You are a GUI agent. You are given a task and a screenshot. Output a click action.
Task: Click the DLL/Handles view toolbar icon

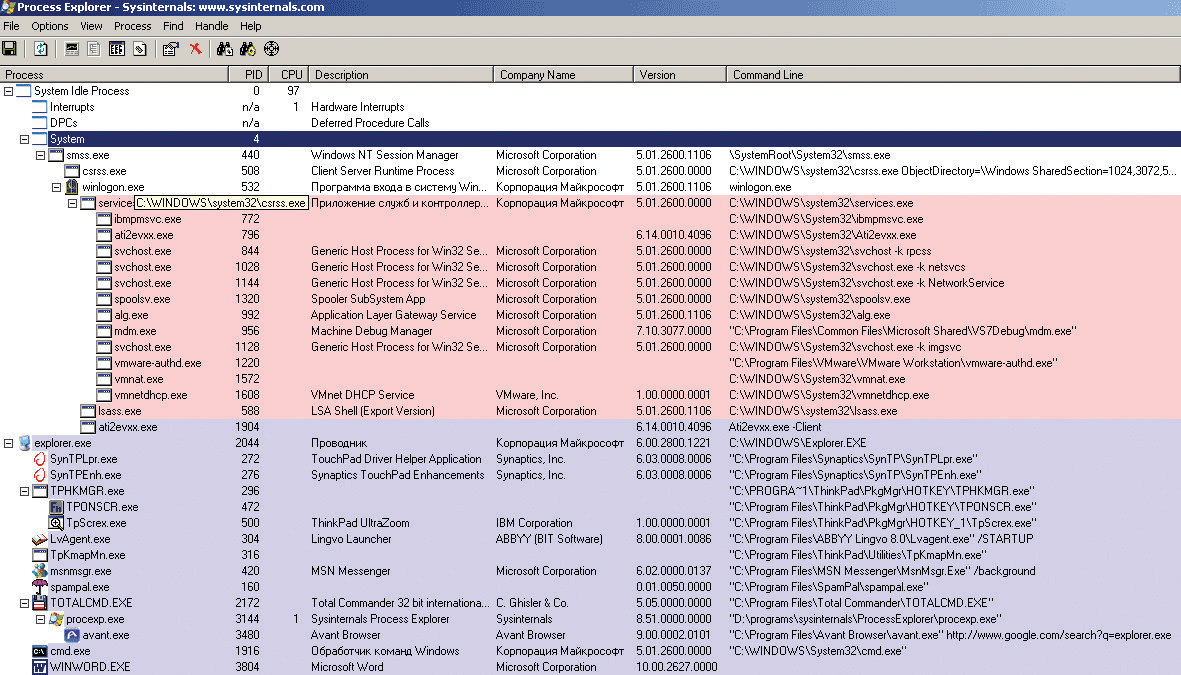tap(140, 49)
